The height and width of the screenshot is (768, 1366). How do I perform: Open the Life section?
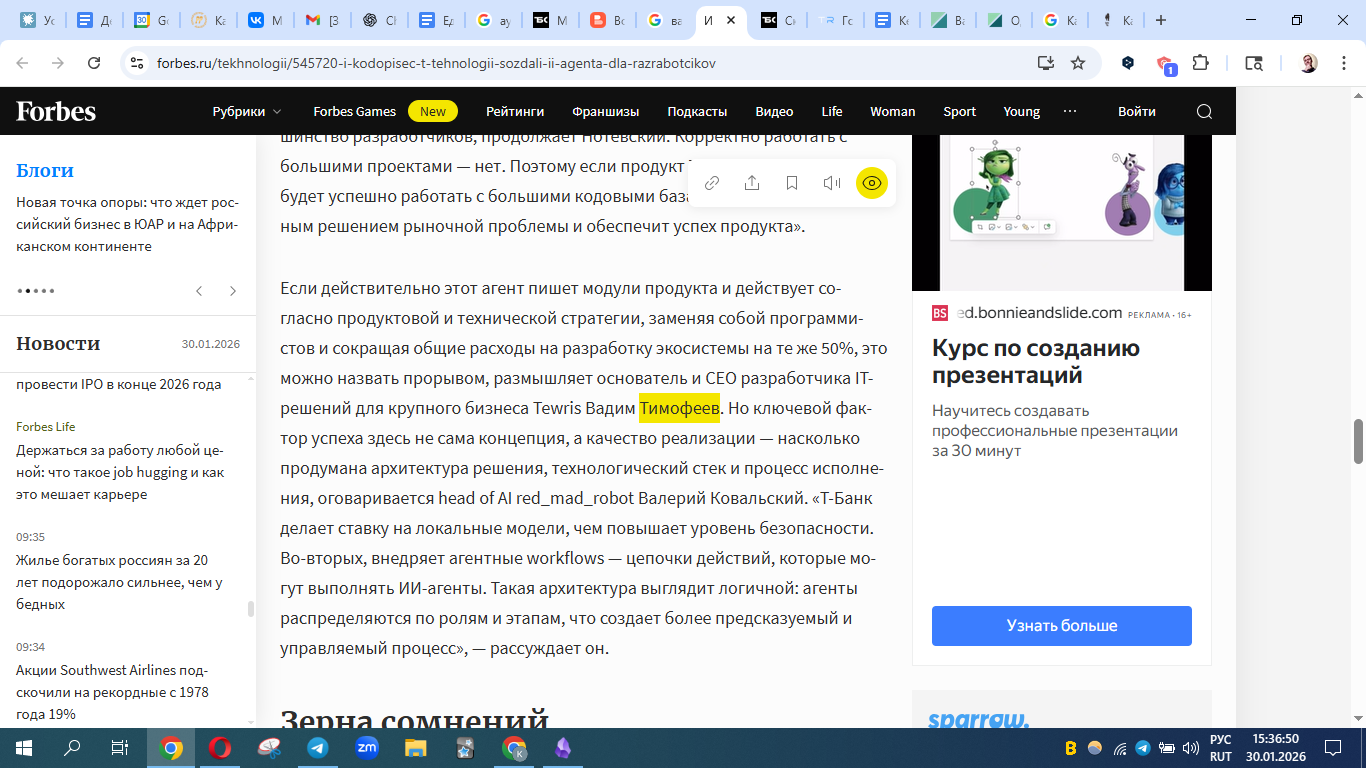coord(832,111)
